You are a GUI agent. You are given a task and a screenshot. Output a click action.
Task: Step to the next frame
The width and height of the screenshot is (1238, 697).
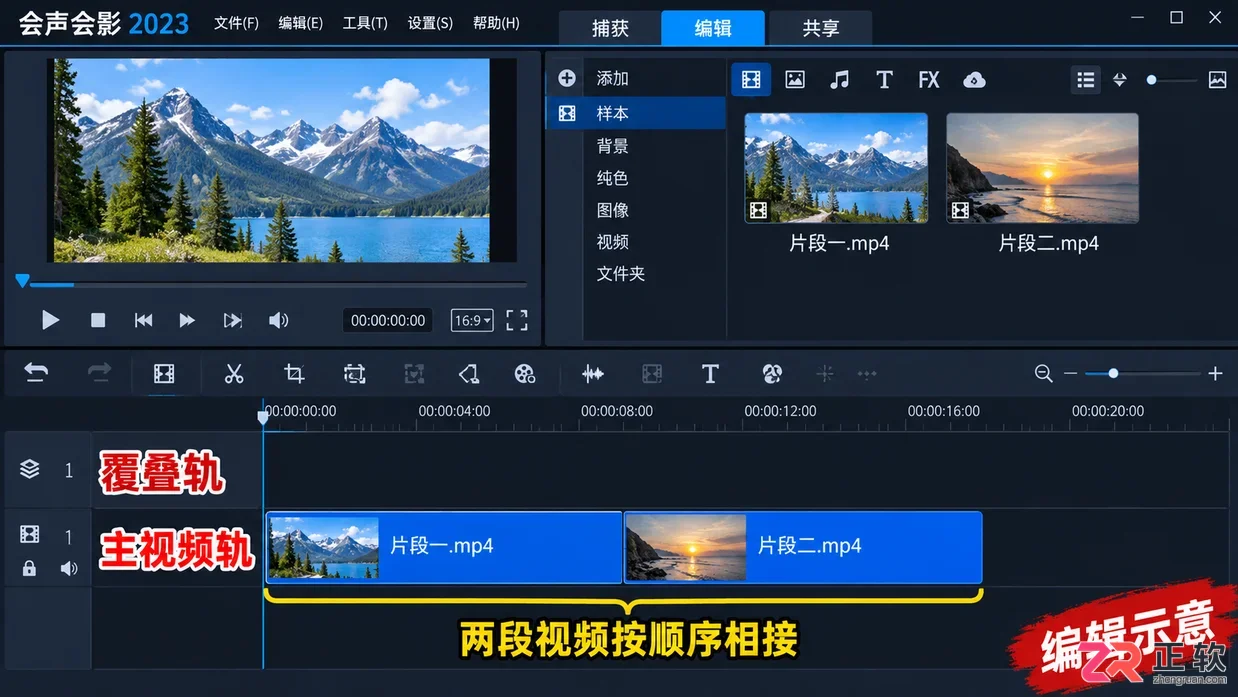tap(233, 320)
